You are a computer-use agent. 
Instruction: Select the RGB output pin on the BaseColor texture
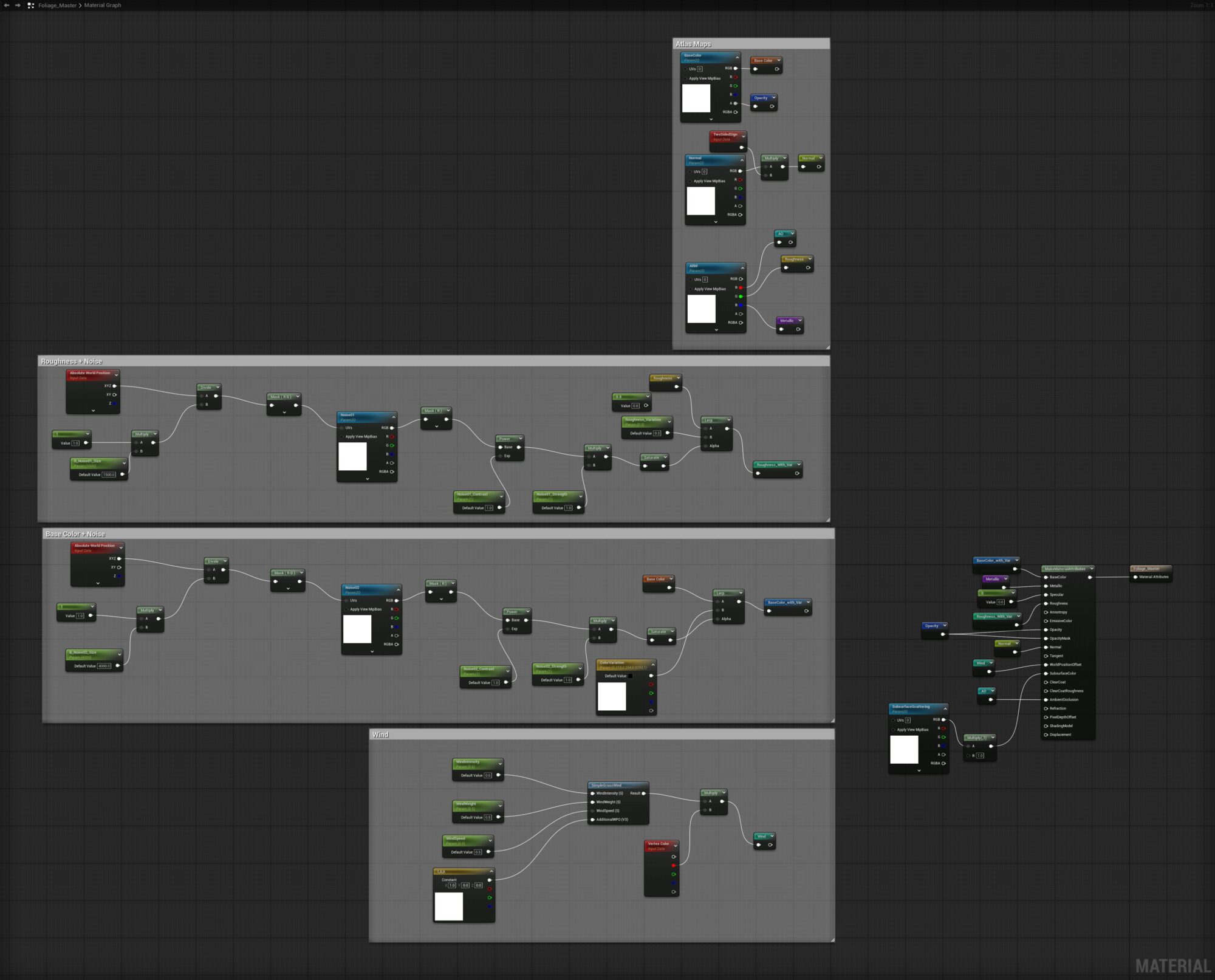point(735,69)
